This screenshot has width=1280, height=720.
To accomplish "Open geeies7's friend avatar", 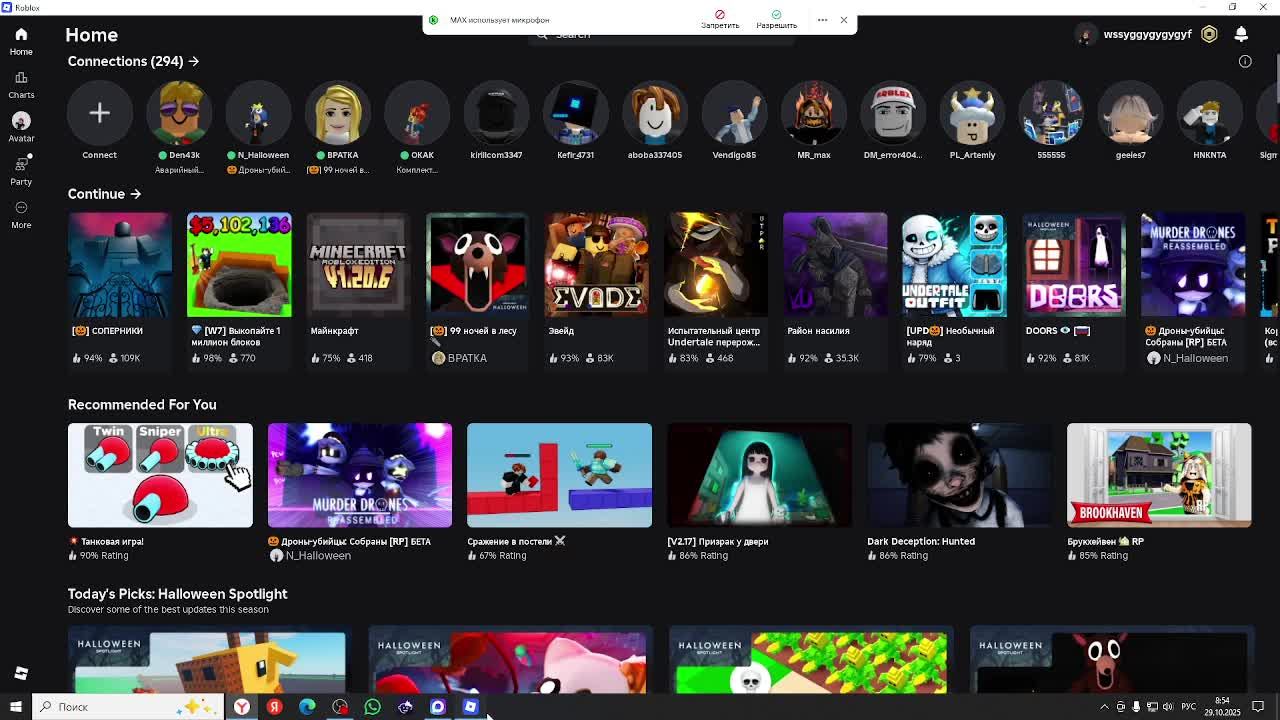I will click(x=1130, y=113).
